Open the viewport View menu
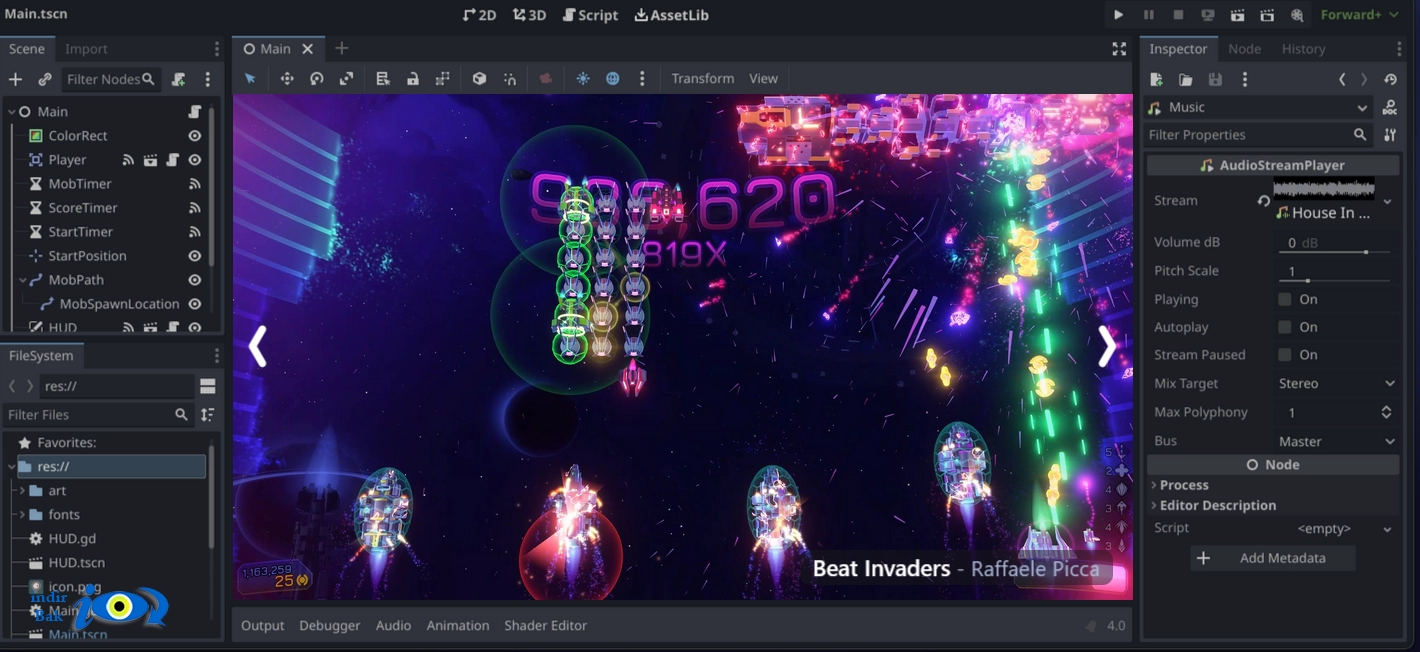Viewport: 1420px width, 652px height. (763, 78)
